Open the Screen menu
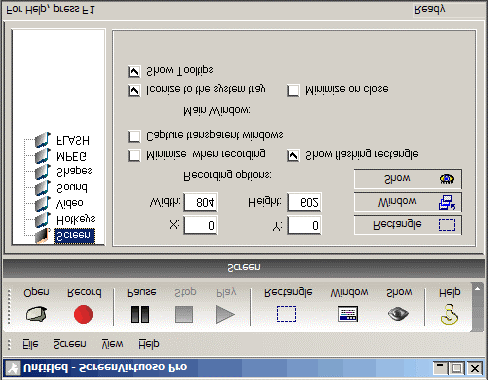 pos(70,344)
